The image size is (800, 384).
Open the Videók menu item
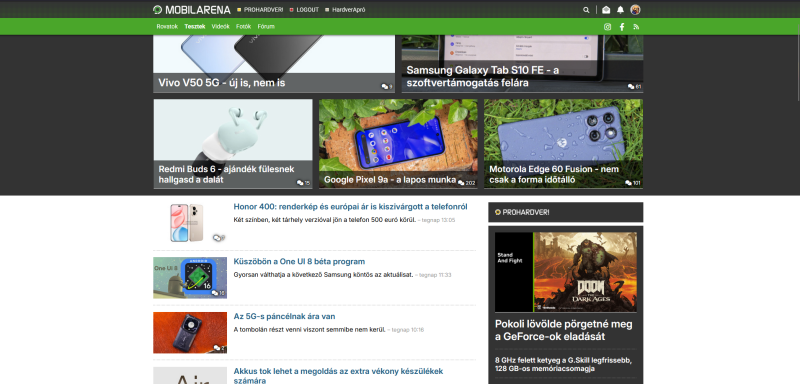click(x=220, y=27)
